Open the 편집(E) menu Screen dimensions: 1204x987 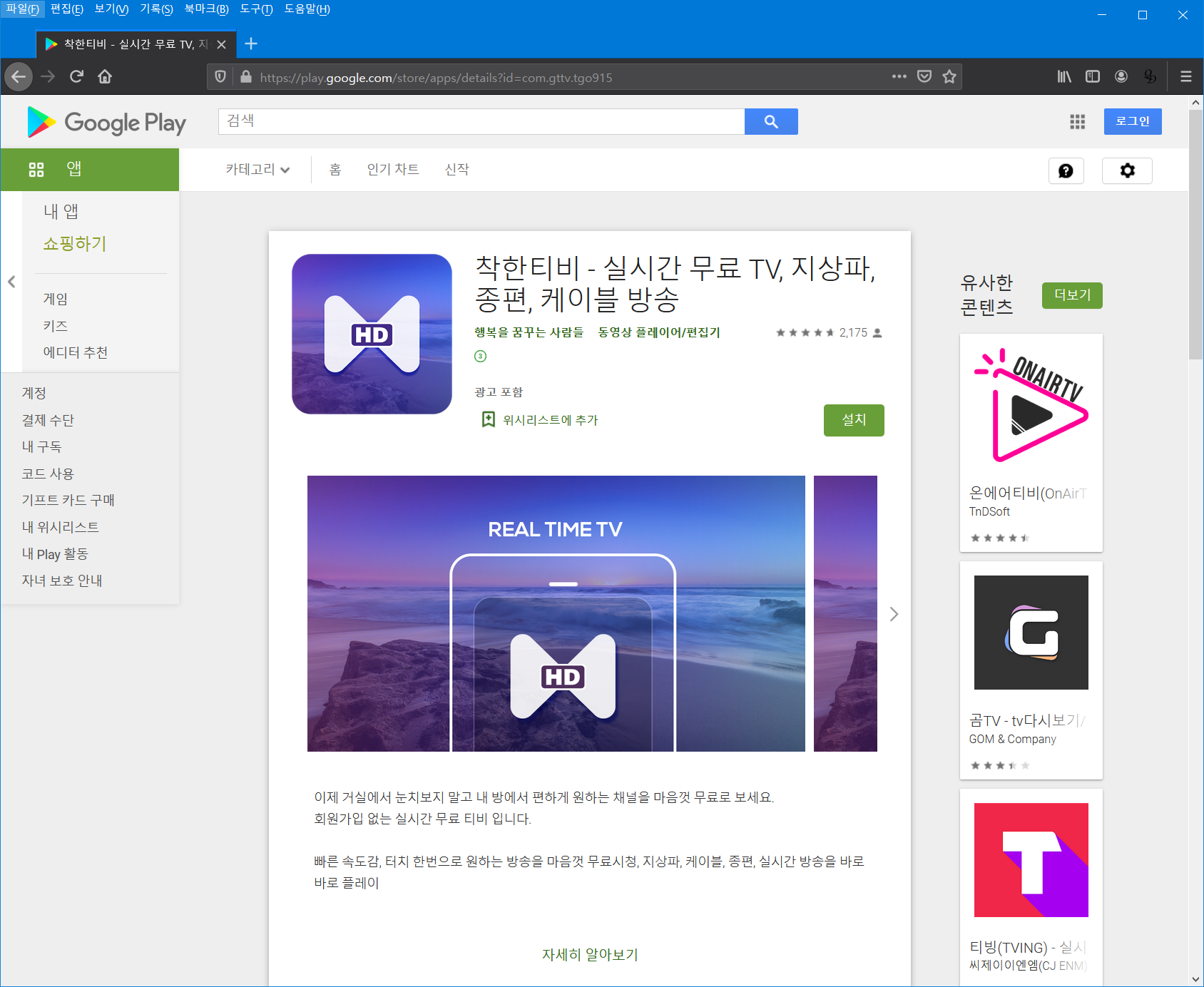pos(67,9)
